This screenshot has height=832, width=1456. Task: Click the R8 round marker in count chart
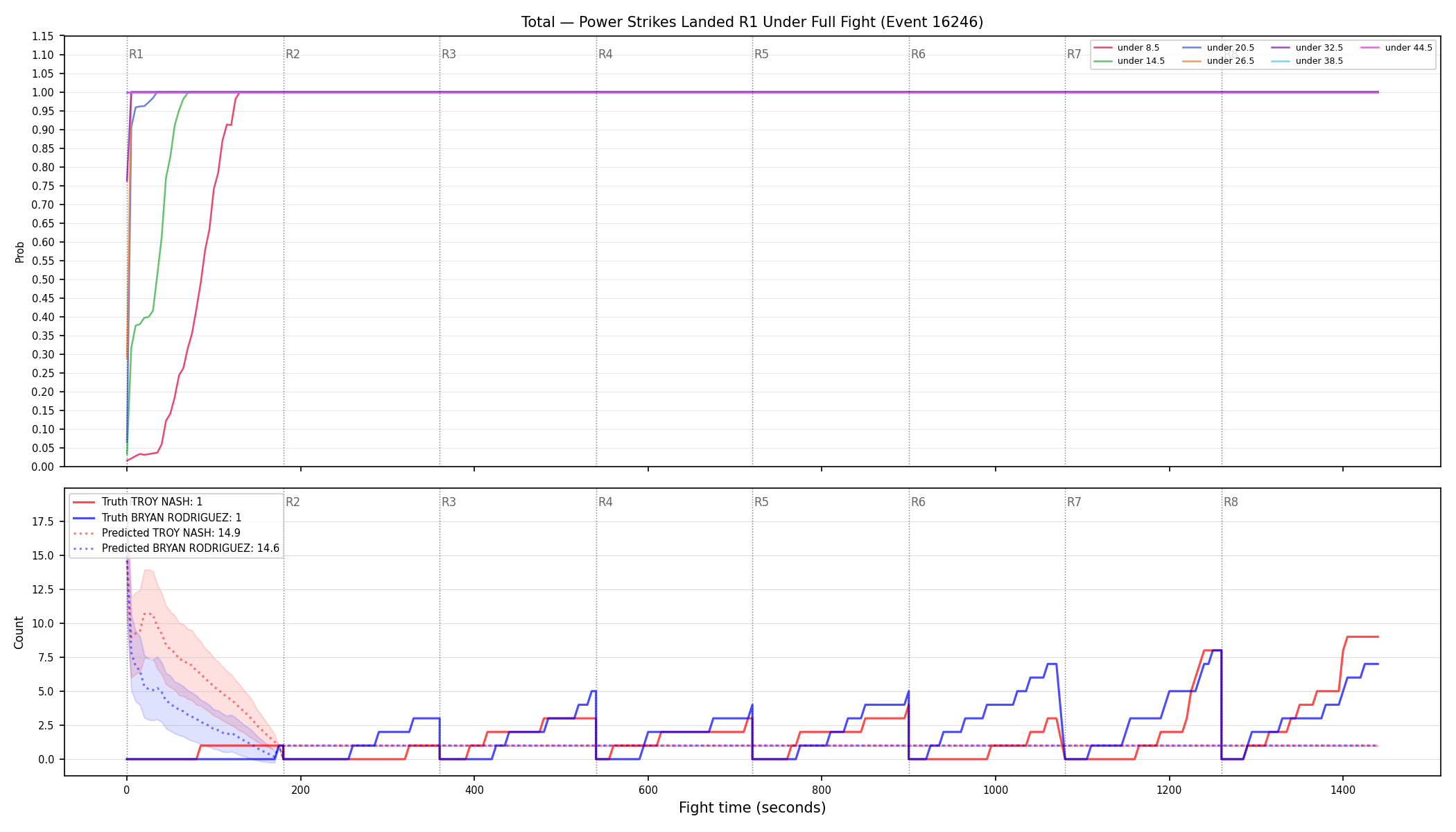[x=1231, y=502]
